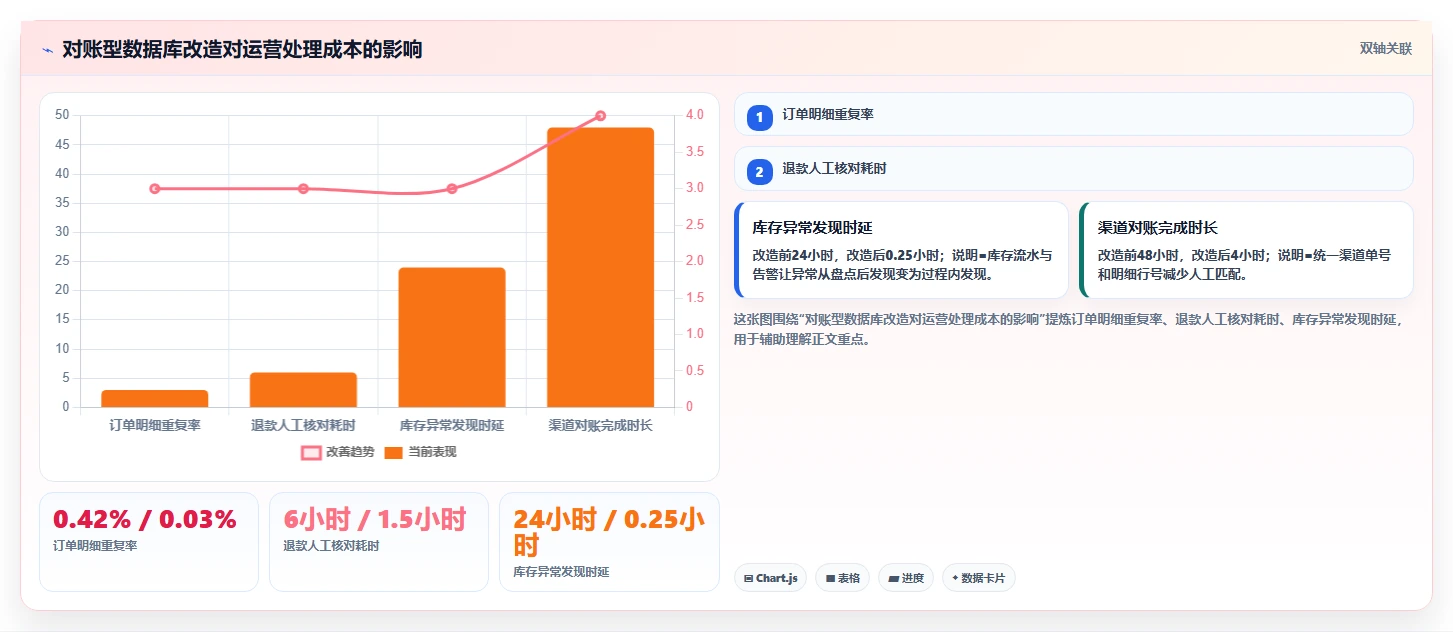Select the 退款人工核对耗时 orange bar

[303, 390]
